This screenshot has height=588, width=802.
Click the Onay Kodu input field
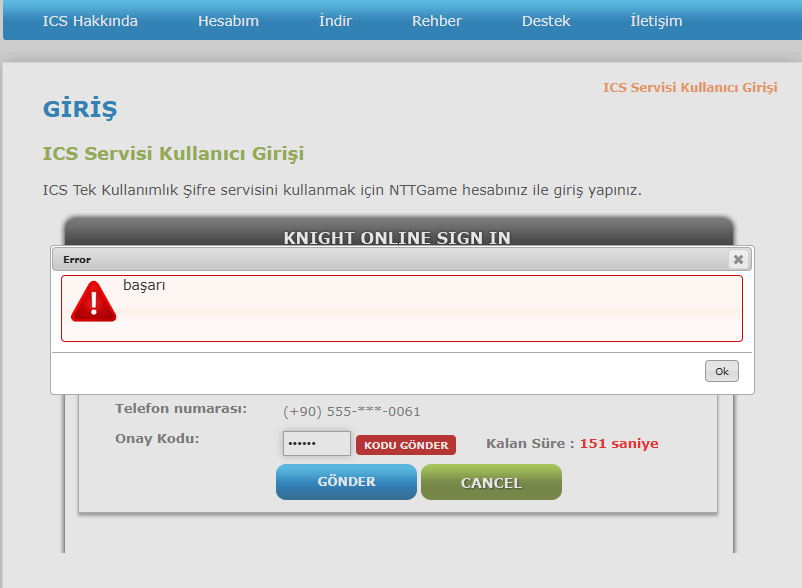click(317, 443)
